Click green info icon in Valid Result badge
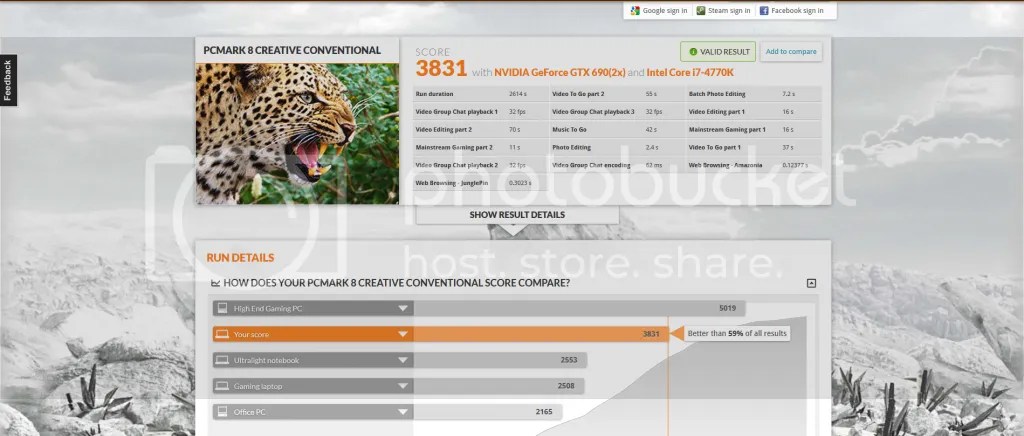 pyautogui.click(x=693, y=52)
